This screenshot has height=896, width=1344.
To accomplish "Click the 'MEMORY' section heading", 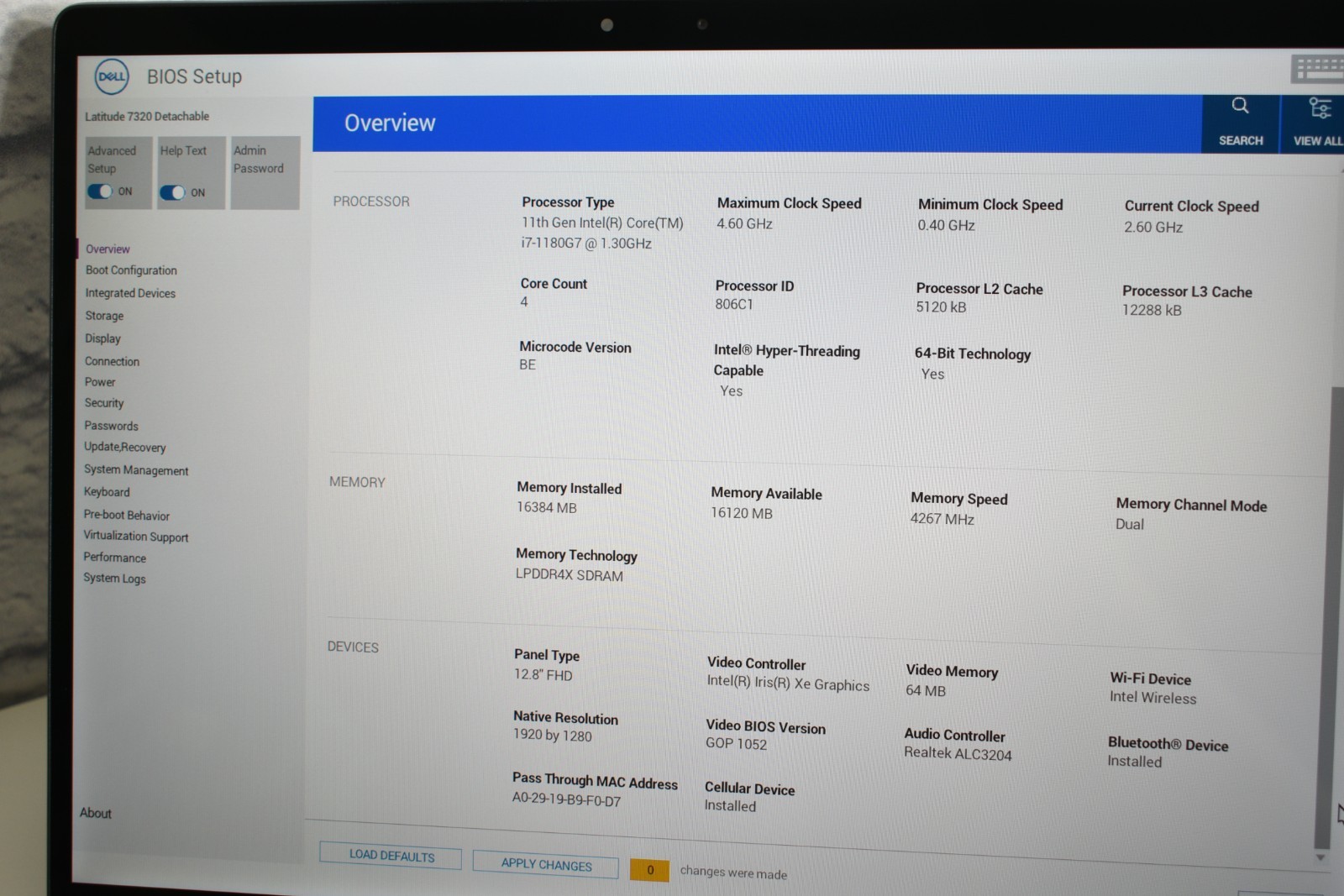I will pos(357,482).
